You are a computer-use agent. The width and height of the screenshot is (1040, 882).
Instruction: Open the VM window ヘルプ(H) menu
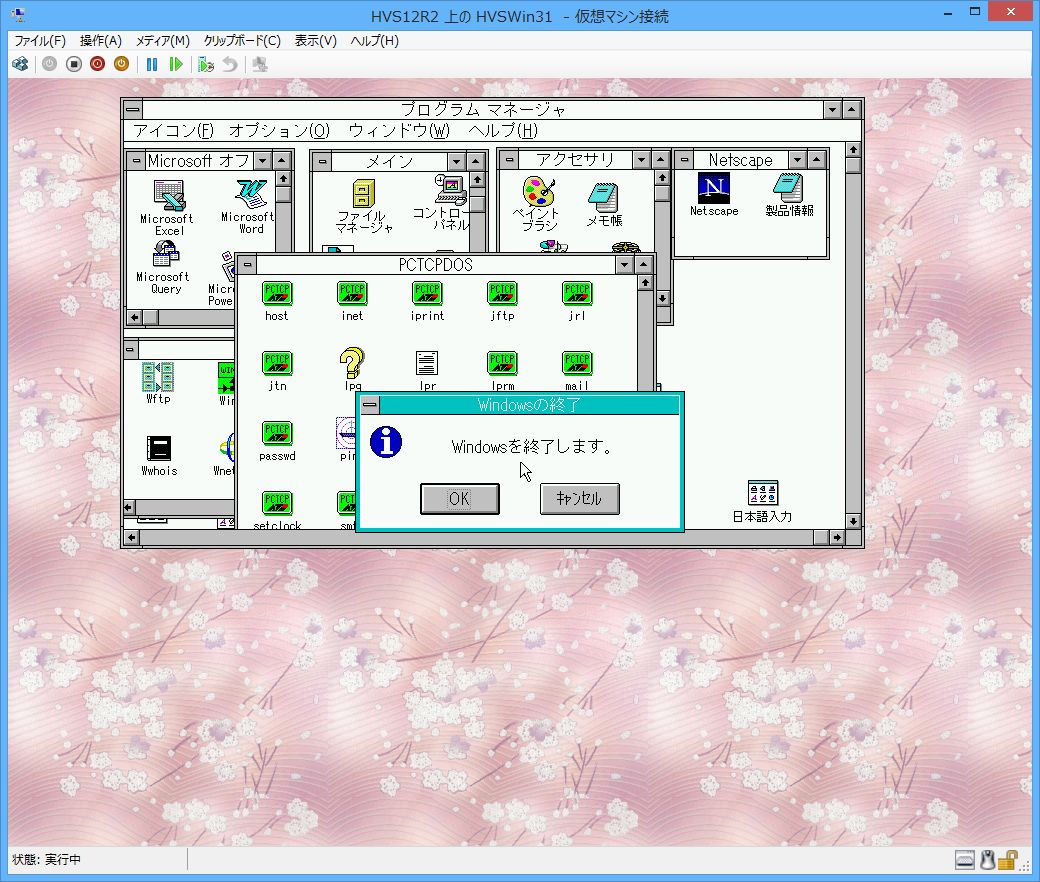pyautogui.click(x=375, y=40)
